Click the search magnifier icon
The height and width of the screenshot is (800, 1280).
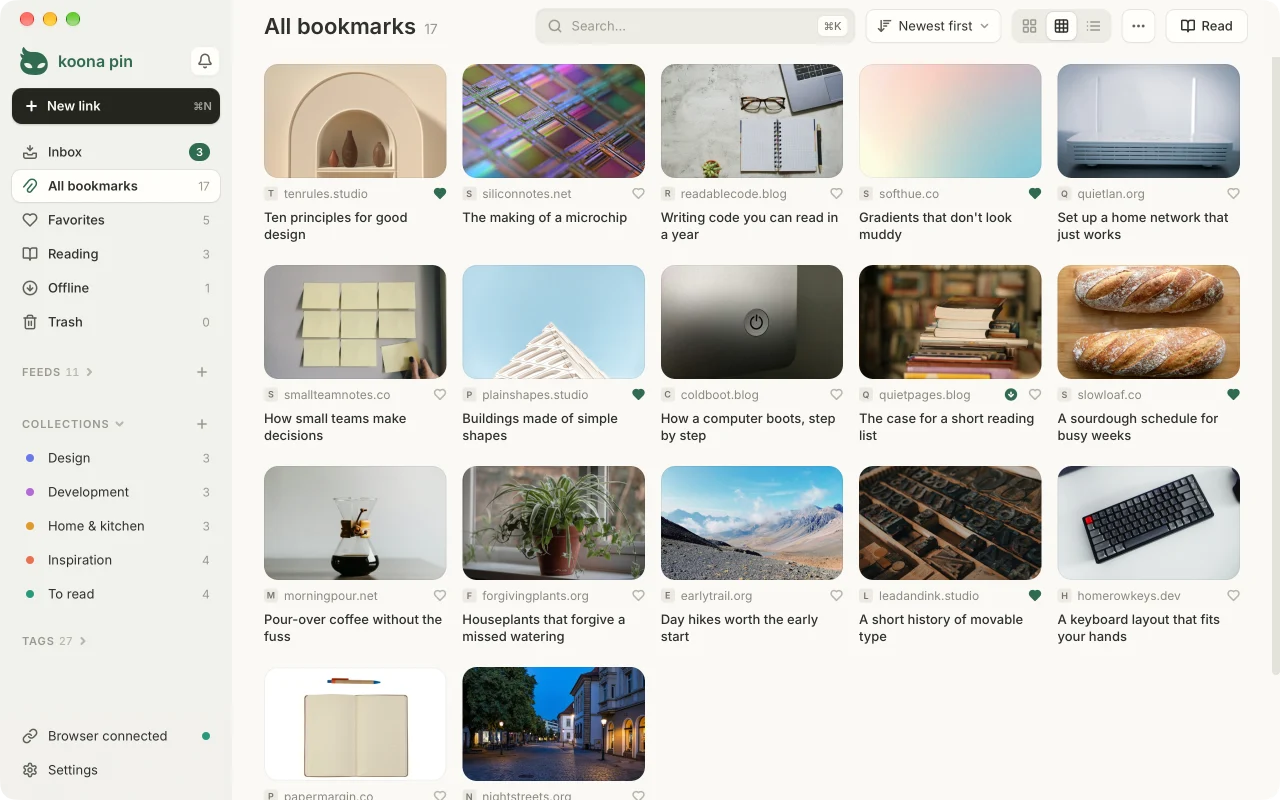pyautogui.click(x=554, y=26)
